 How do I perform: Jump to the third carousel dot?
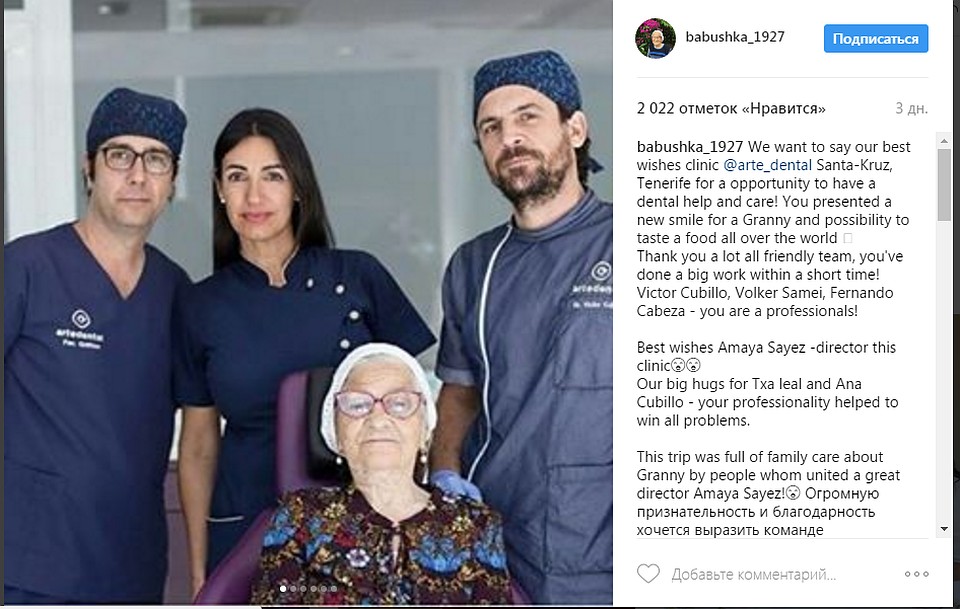303,589
